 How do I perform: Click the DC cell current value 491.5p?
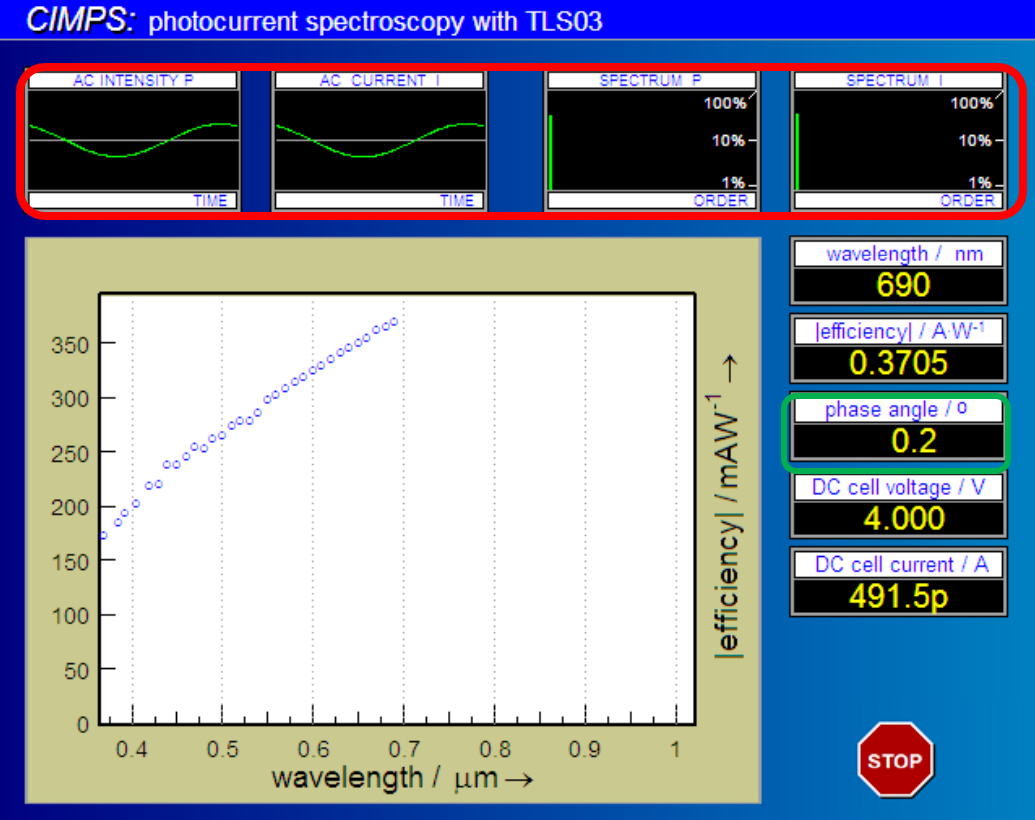coord(897,595)
